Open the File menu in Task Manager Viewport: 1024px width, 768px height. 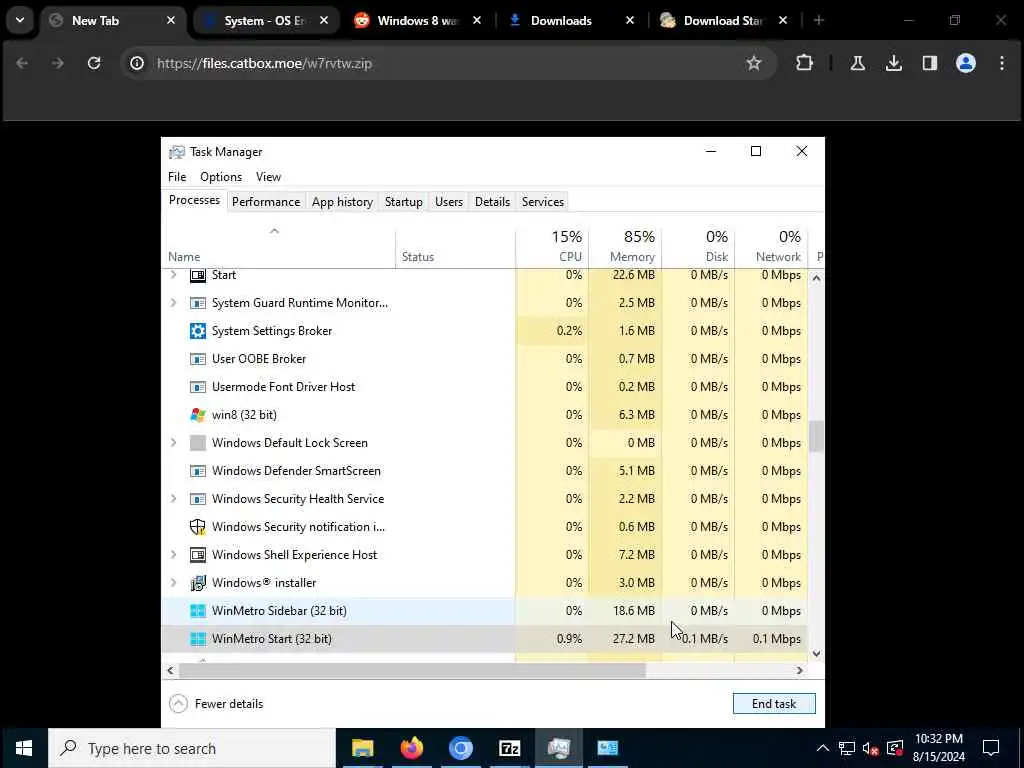[x=177, y=177]
